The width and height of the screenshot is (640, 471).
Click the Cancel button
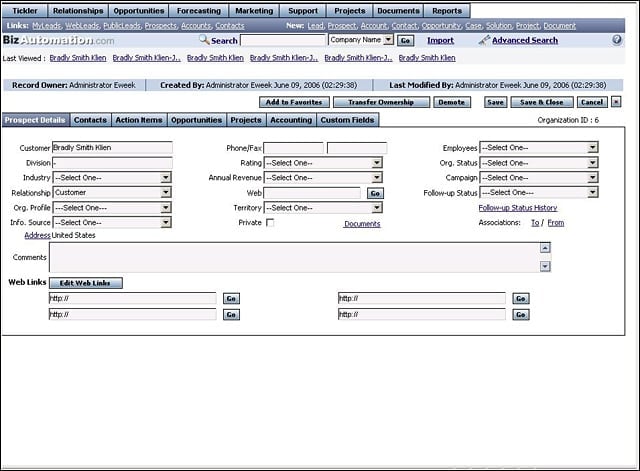click(x=592, y=102)
